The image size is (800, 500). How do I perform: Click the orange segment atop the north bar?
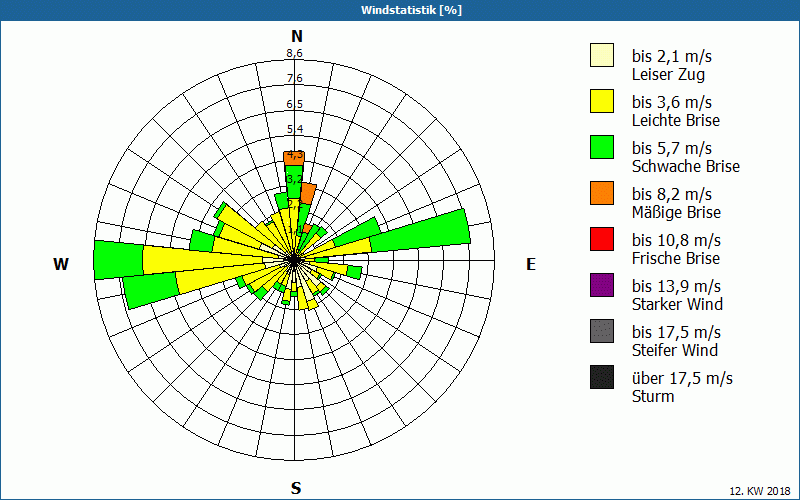(294, 158)
